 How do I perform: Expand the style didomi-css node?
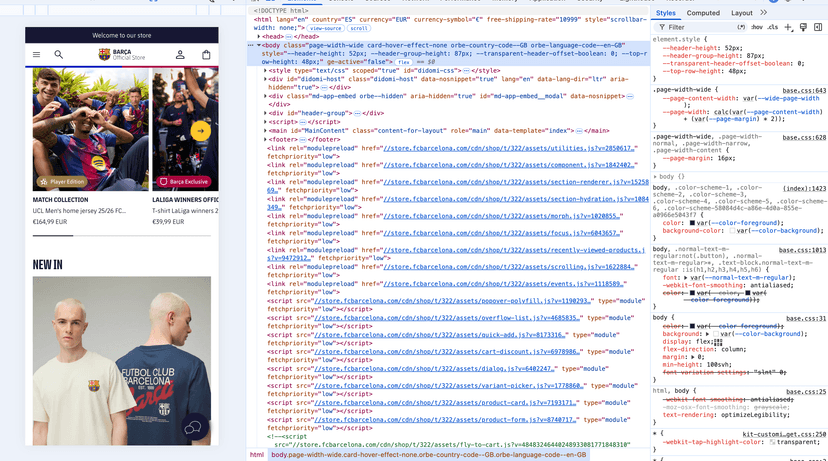pyautogui.click(x=265, y=70)
